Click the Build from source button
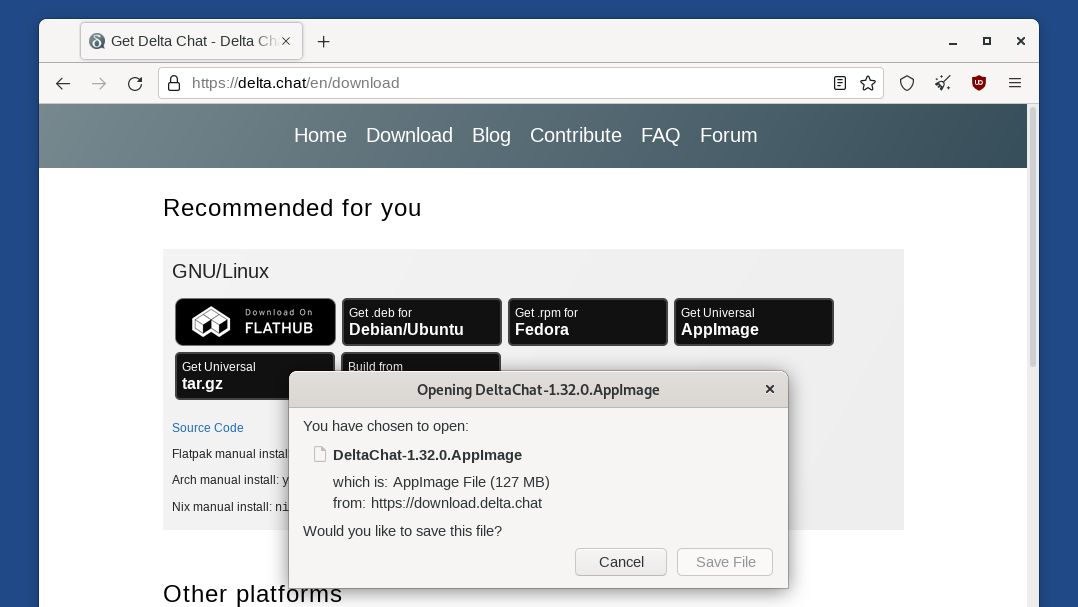This screenshot has height=607, width=1078. click(x=421, y=362)
